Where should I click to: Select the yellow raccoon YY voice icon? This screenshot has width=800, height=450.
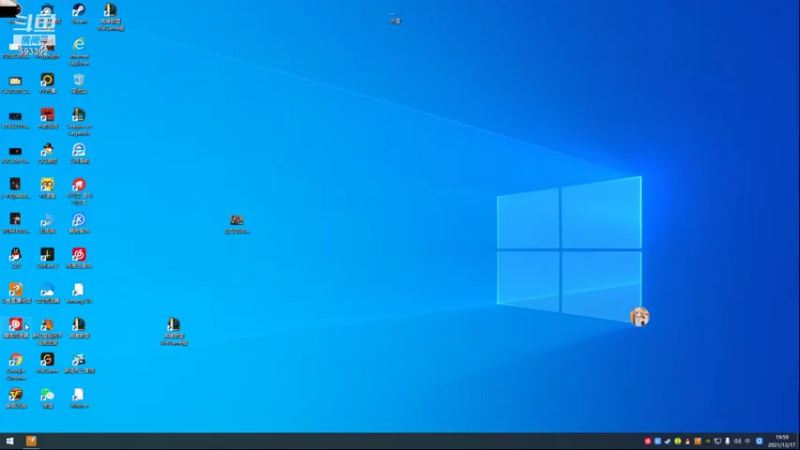tap(47, 188)
